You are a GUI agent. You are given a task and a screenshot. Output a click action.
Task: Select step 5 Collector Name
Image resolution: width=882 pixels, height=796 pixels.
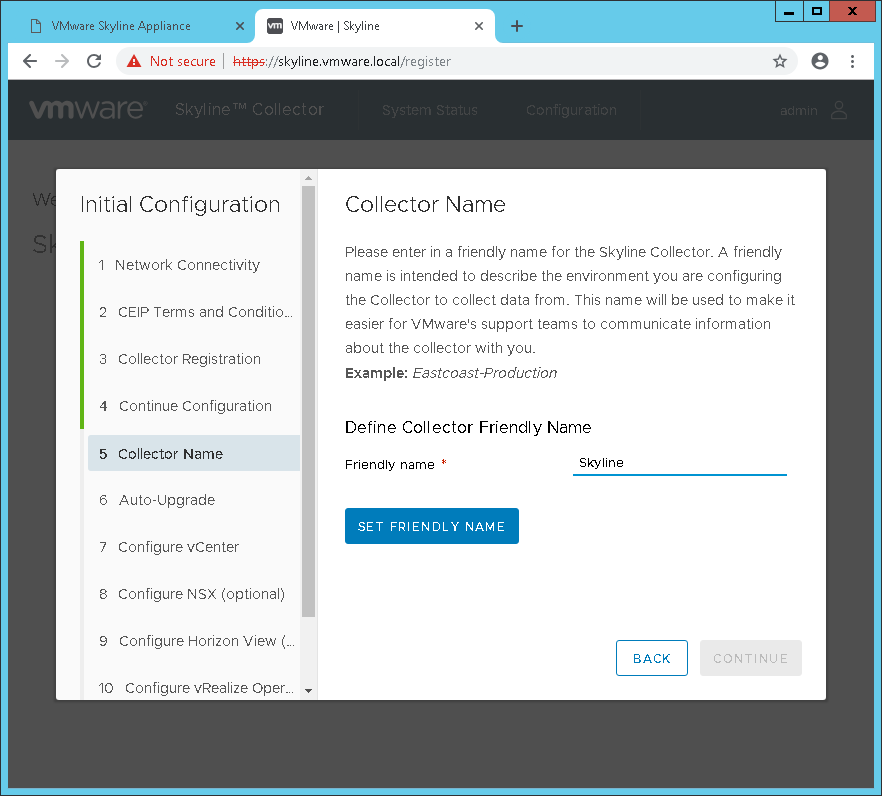[x=193, y=453]
